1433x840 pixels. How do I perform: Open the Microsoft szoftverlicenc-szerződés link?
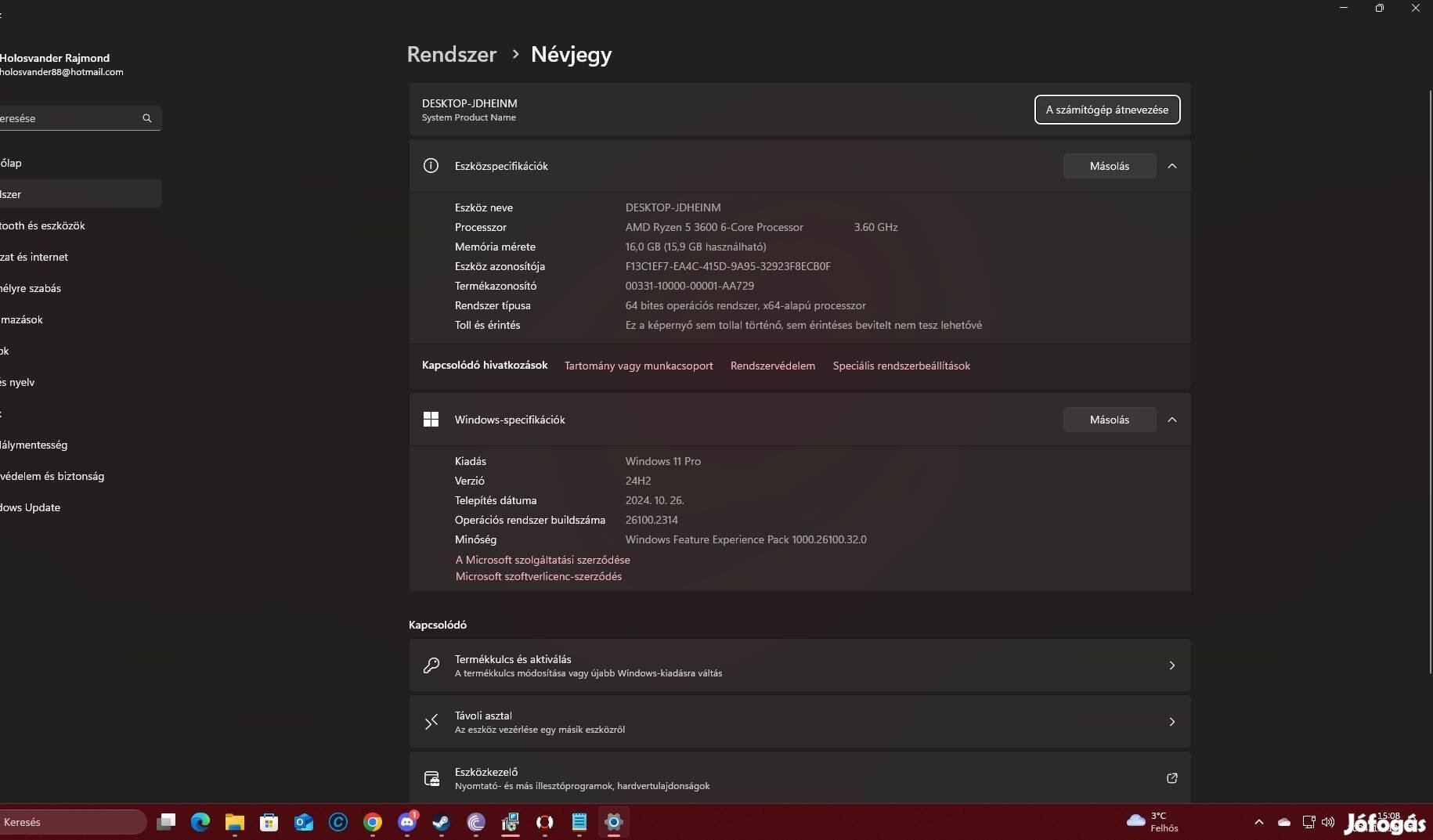point(539,576)
